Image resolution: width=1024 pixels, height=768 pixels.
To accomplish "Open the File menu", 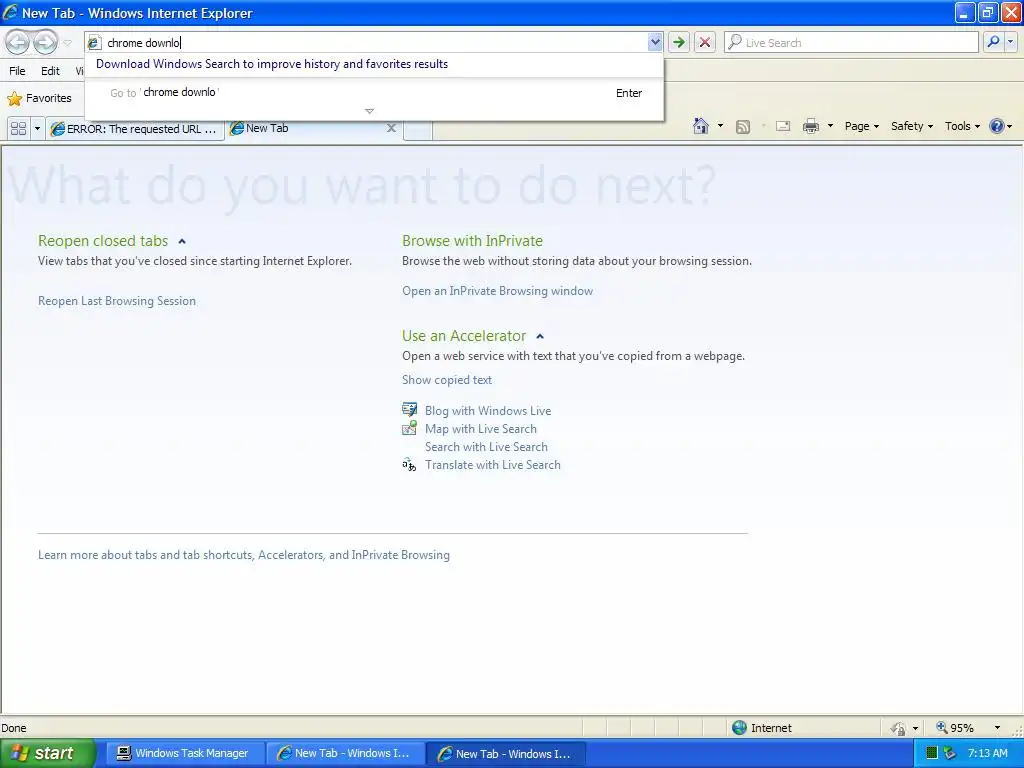I will (x=17, y=71).
